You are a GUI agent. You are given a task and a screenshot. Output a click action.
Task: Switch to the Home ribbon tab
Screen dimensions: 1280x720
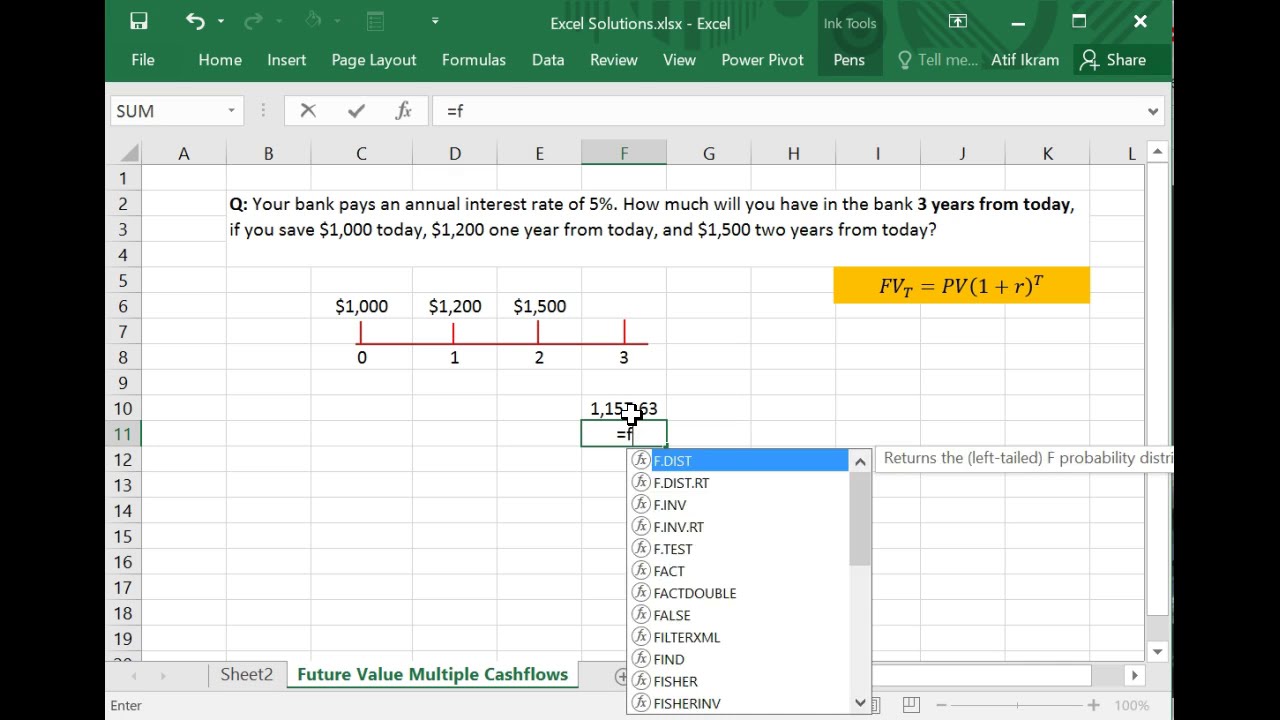220,60
